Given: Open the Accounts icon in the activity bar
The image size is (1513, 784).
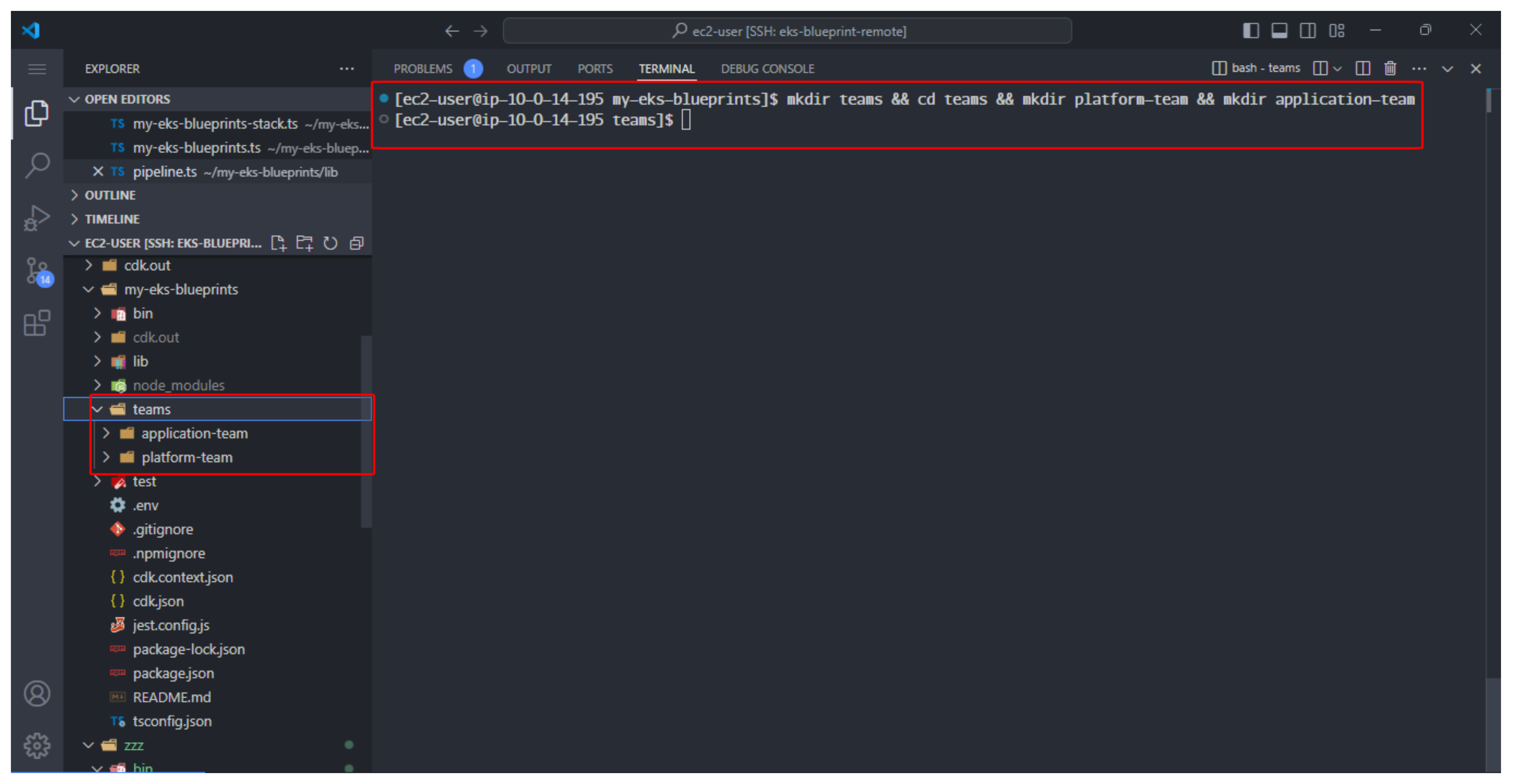Looking at the screenshot, I should click(x=37, y=693).
